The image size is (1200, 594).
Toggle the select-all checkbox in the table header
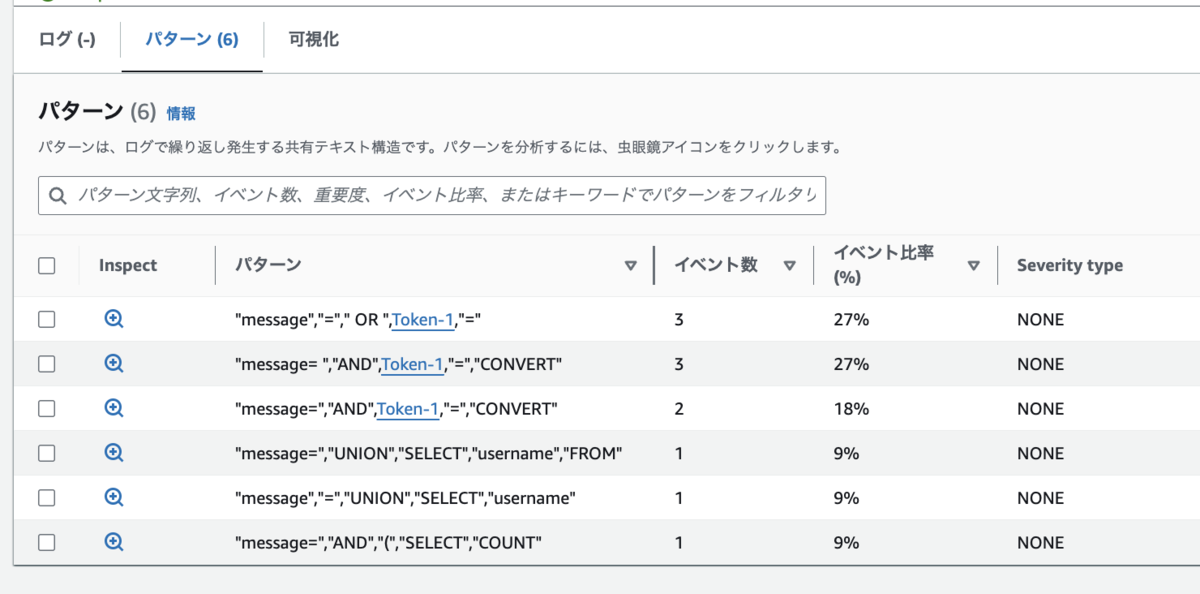[46, 265]
